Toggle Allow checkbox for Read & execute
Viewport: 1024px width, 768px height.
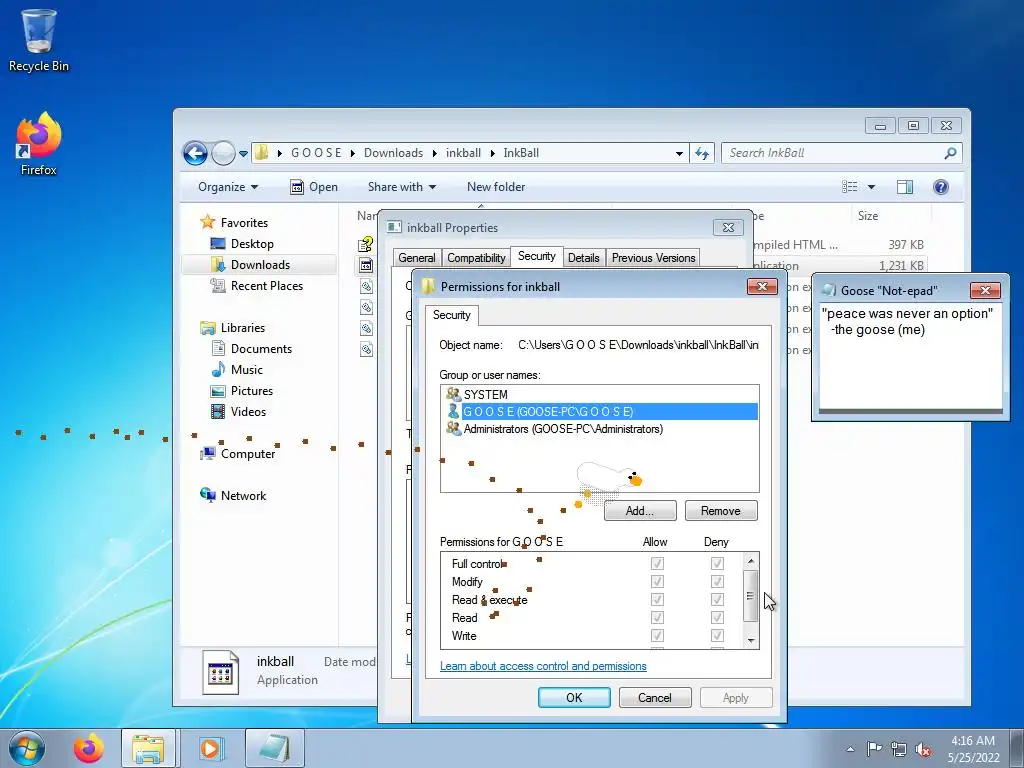(657, 600)
